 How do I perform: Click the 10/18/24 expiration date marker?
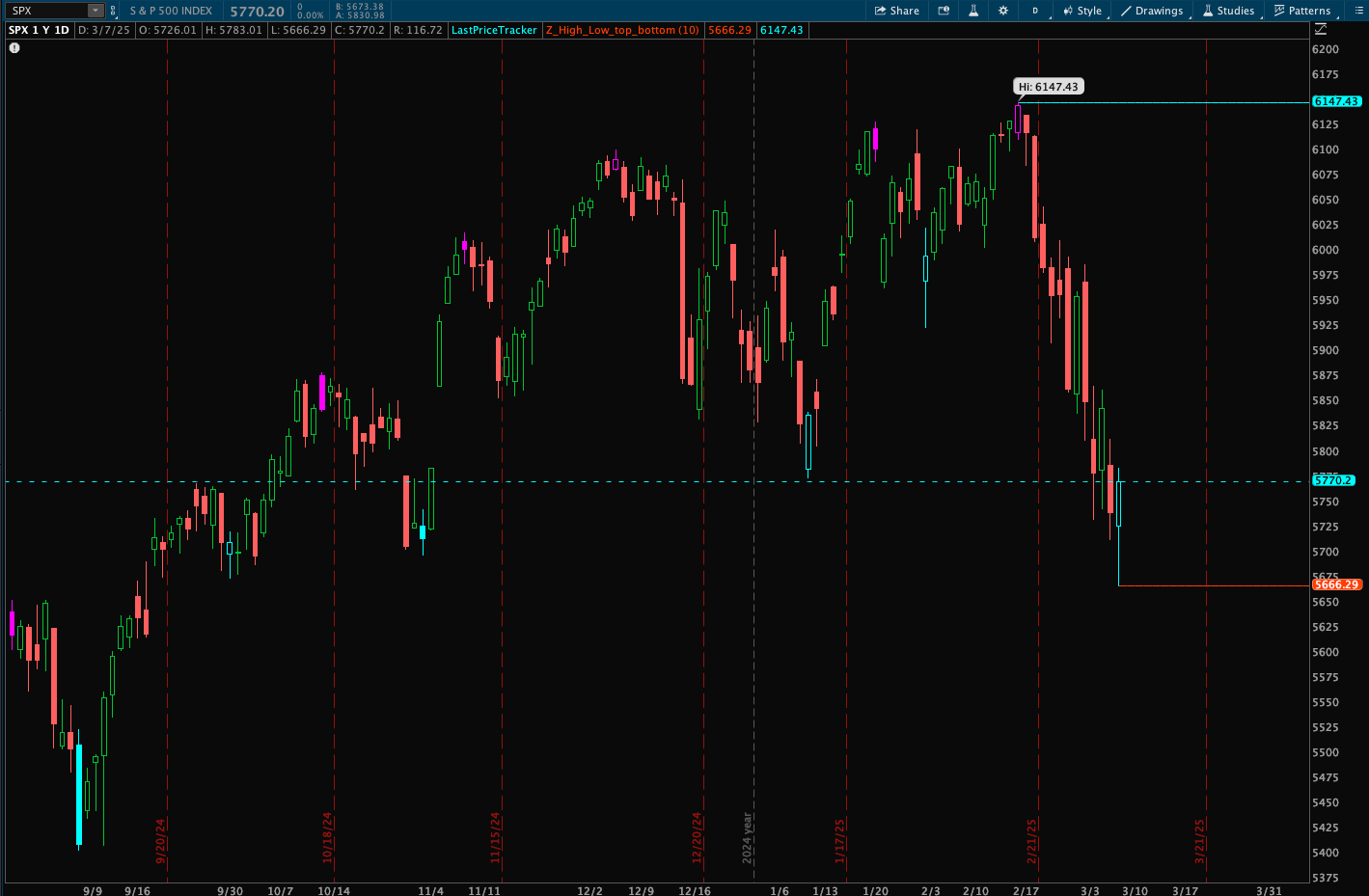tap(328, 837)
